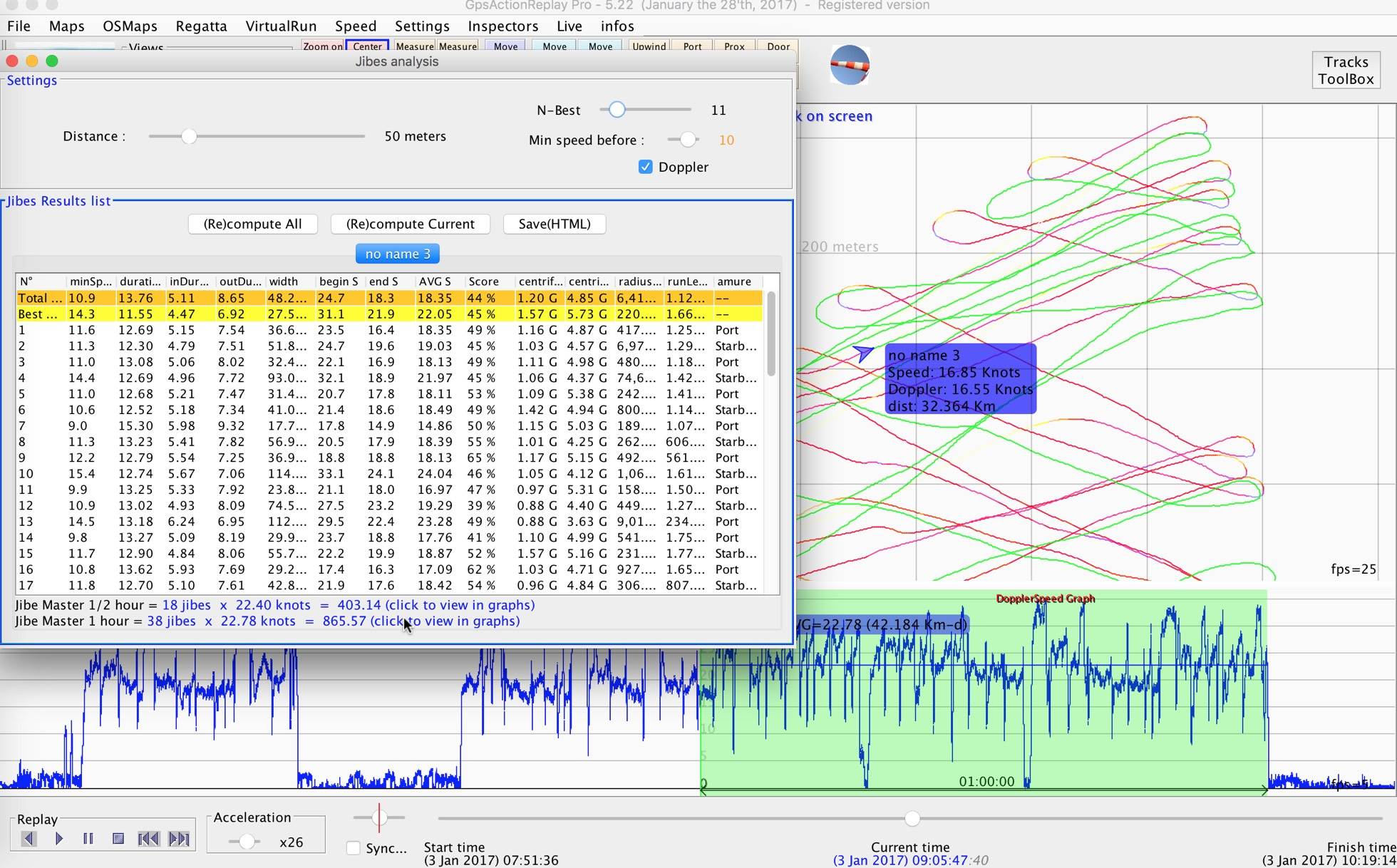Sort the table by the Score column header

(x=483, y=281)
